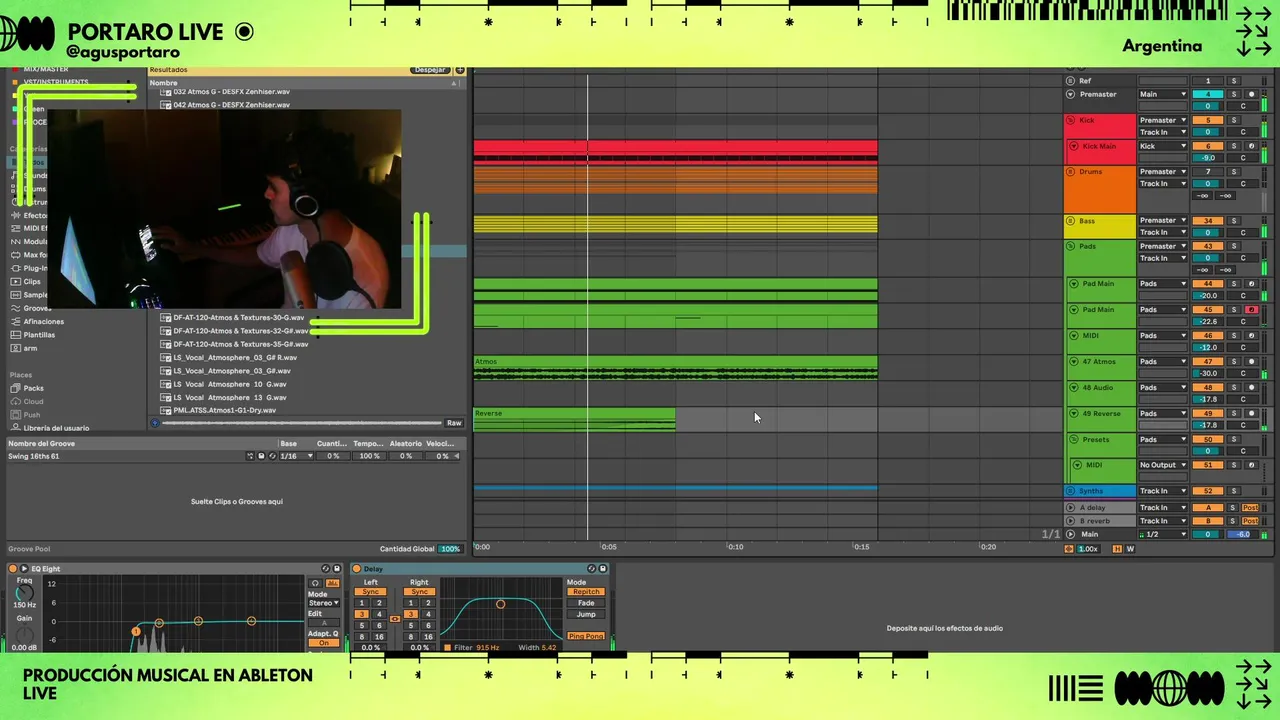Arm the 48 Audio track
Image resolution: width=1280 pixels, height=720 pixels.
(1251, 387)
